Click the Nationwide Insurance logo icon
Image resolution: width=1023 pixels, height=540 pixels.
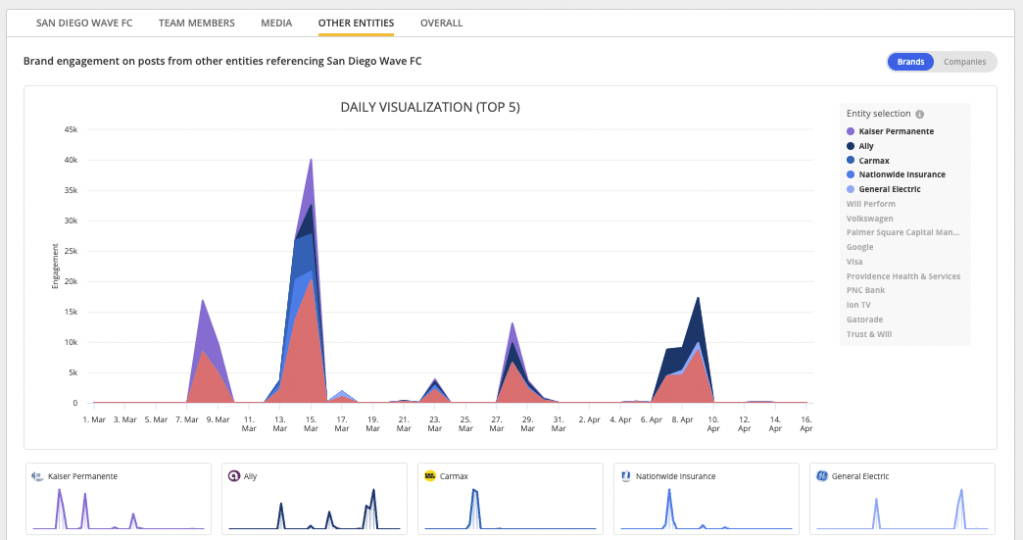tap(626, 477)
